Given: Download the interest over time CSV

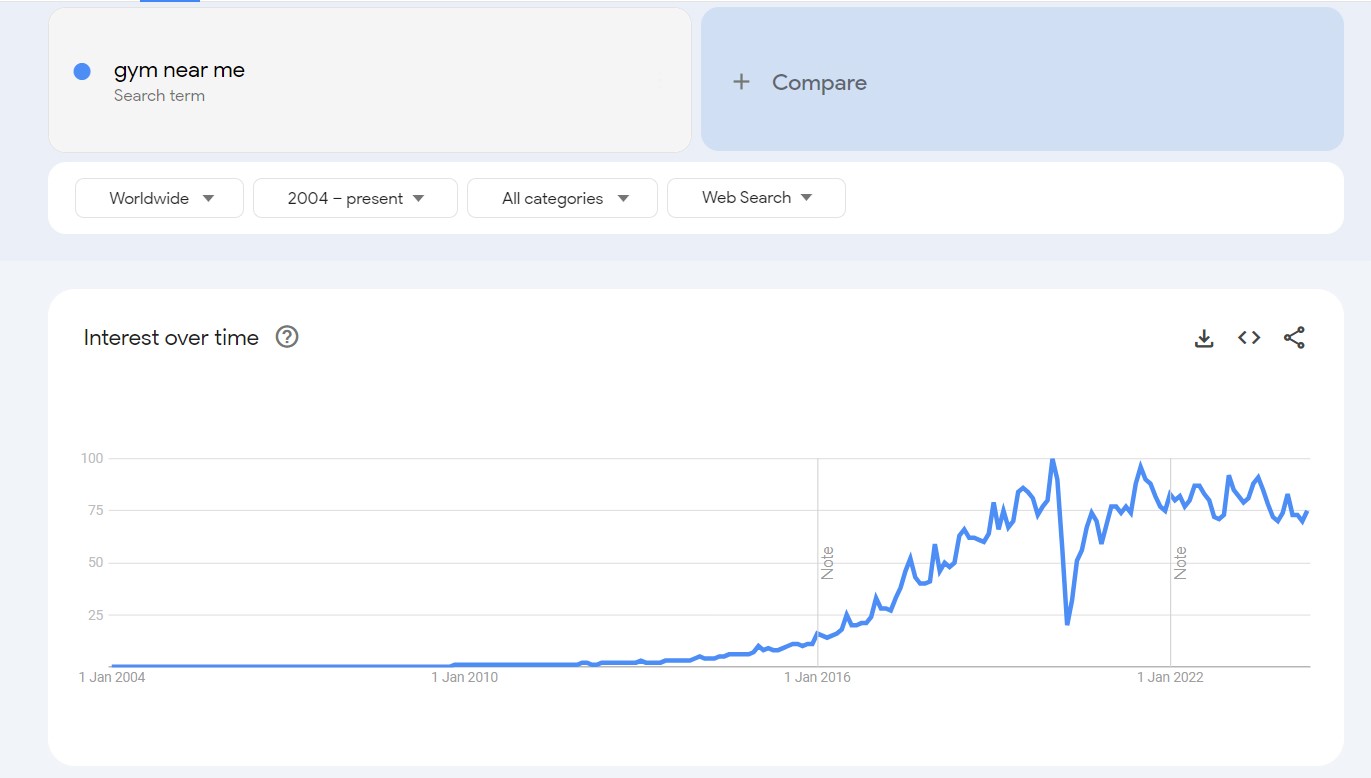Looking at the screenshot, I should click(x=1204, y=338).
